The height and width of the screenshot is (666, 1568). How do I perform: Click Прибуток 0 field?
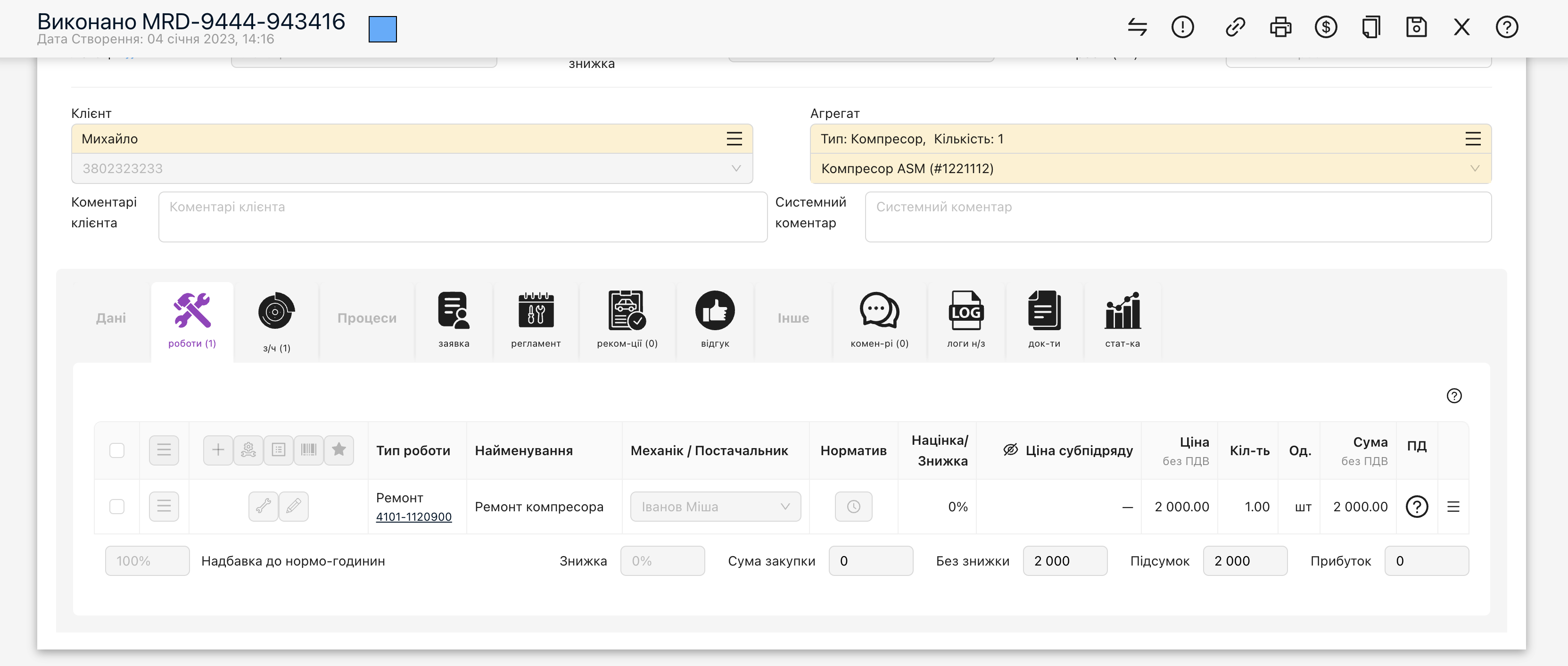point(1426,561)
